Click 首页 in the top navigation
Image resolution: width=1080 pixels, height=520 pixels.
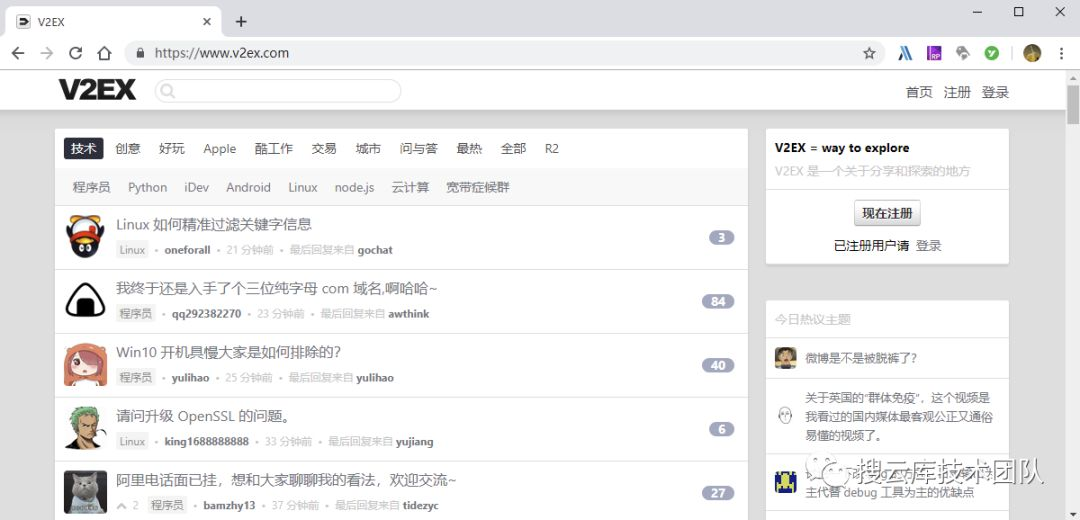point(919,92)
